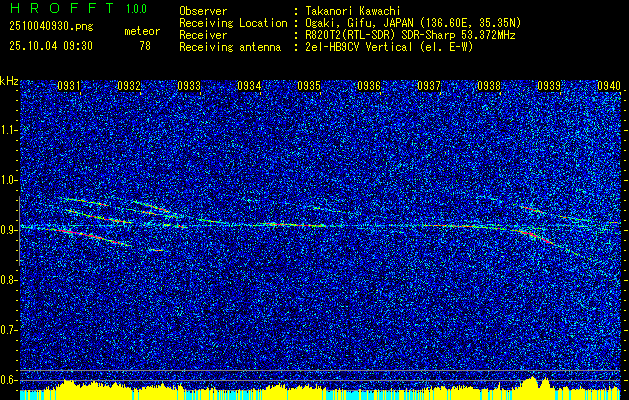
Task: Click the meteor count 78
Action: 145,46
